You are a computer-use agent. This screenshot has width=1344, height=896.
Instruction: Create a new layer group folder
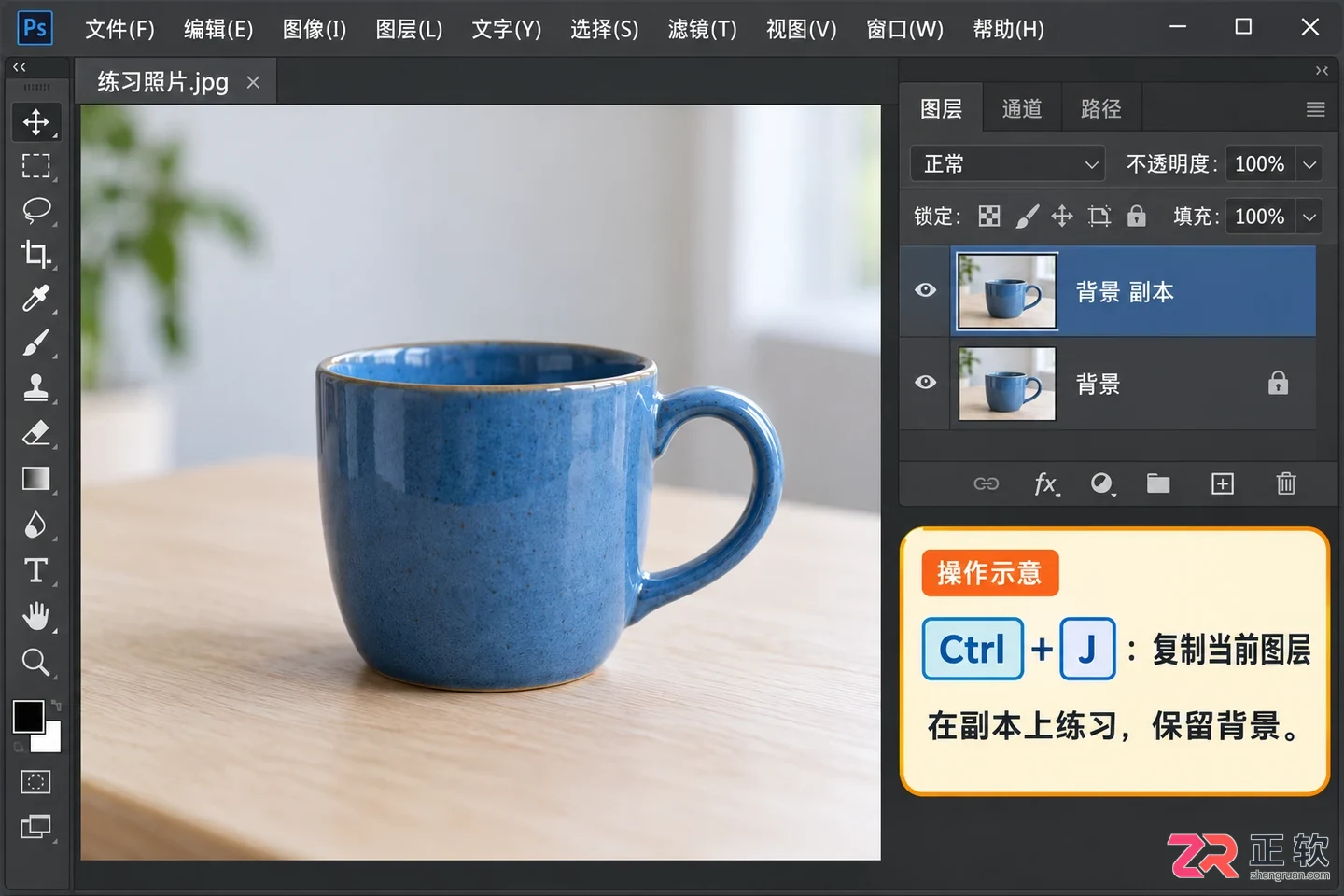point(1158,483)
